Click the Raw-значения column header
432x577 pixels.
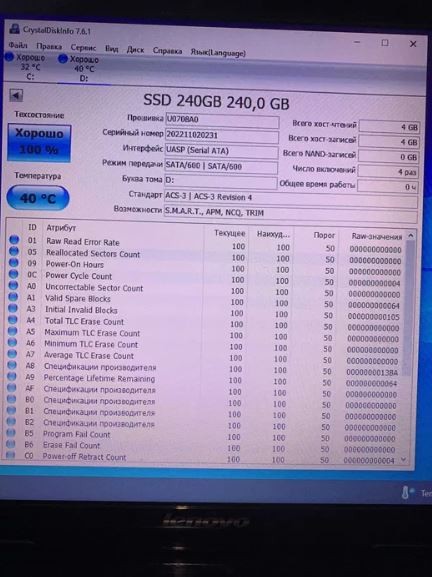pos(376,236)
